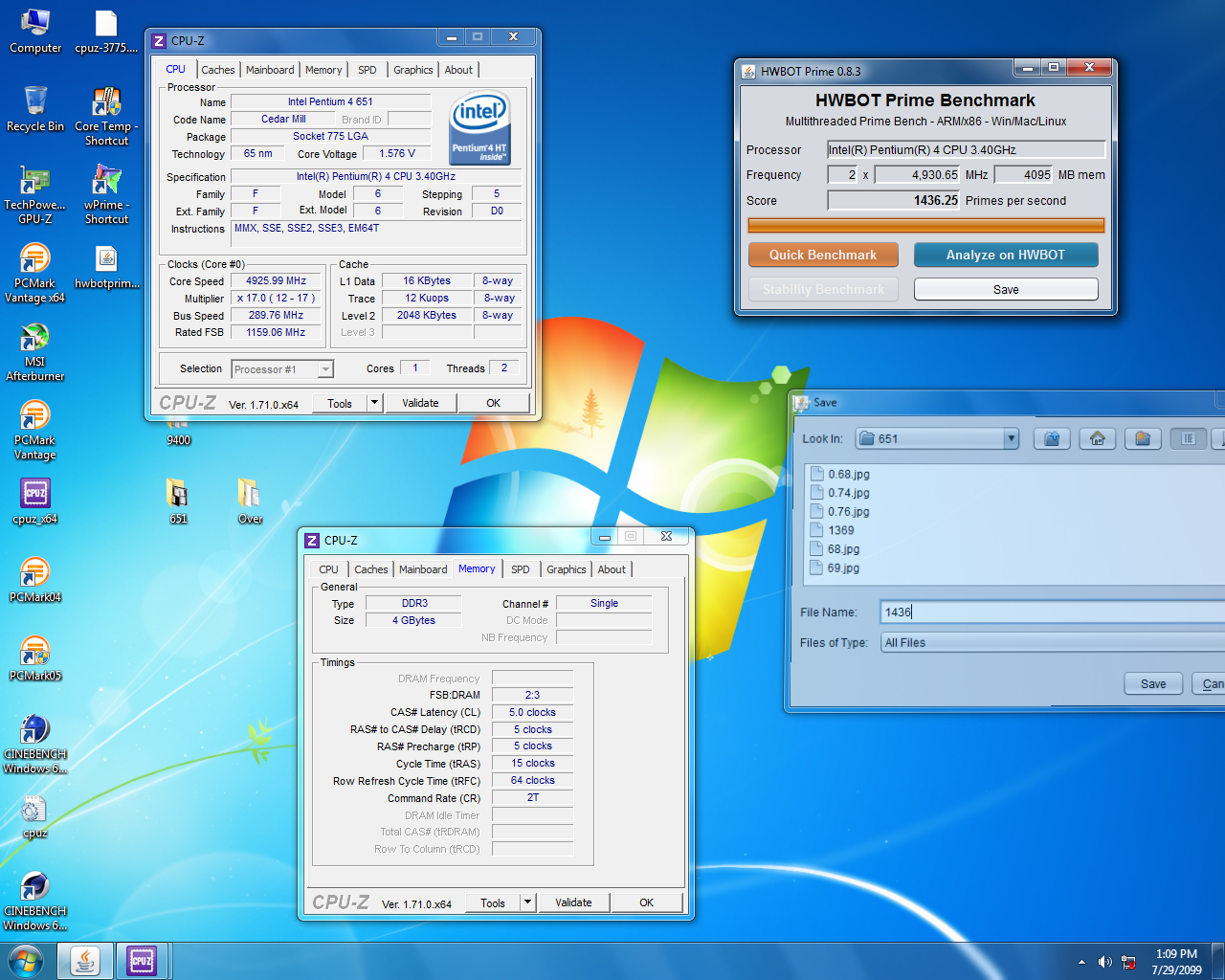Image resolution: width=1225 pixels, height=980 pixels.
Task: Click OK in bottom CPU-Z window
Action: pos(647,902)
